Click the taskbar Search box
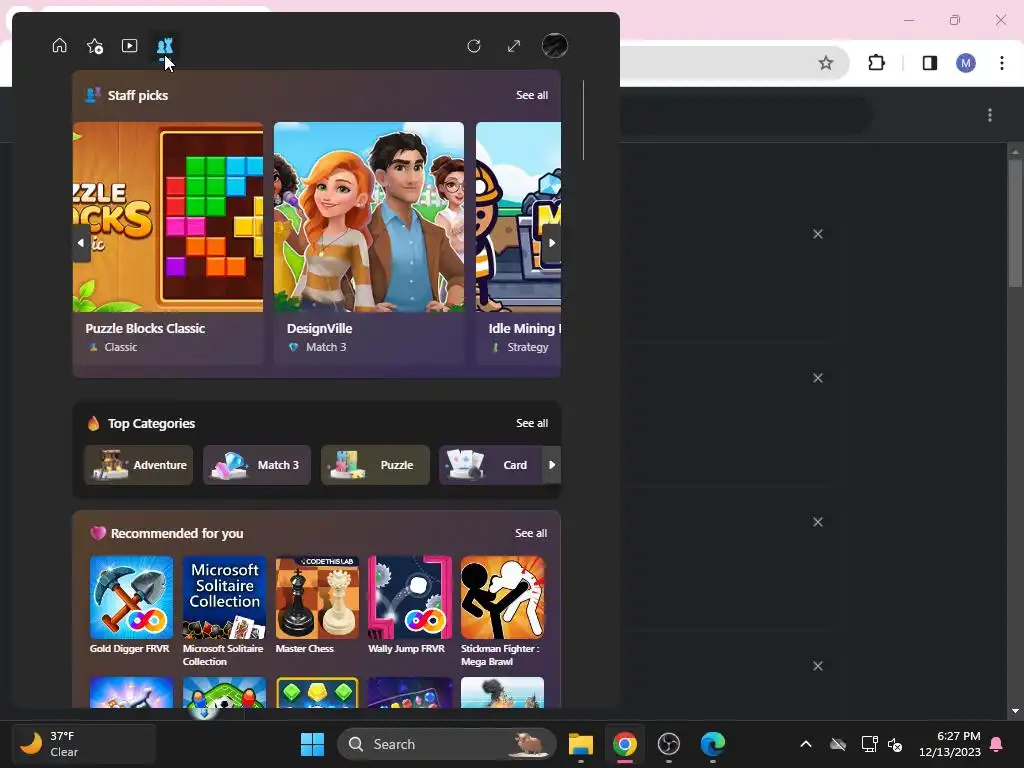1024x768 pixels. point(447,744)
